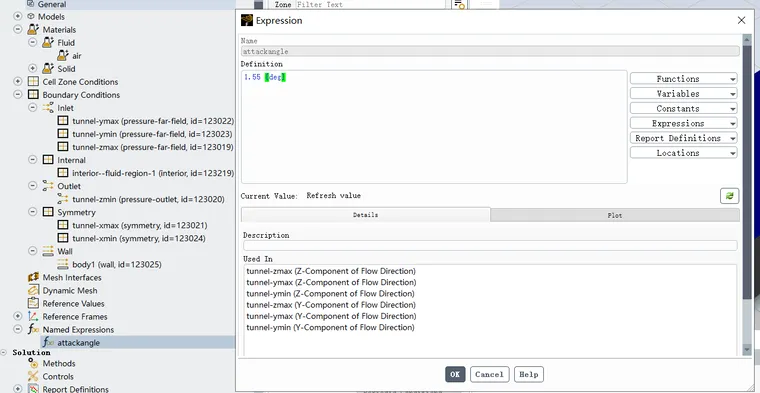Click the air material icon
Image resolution: width=760 pixels, height=393 pixels.
[x=63, y=56]
